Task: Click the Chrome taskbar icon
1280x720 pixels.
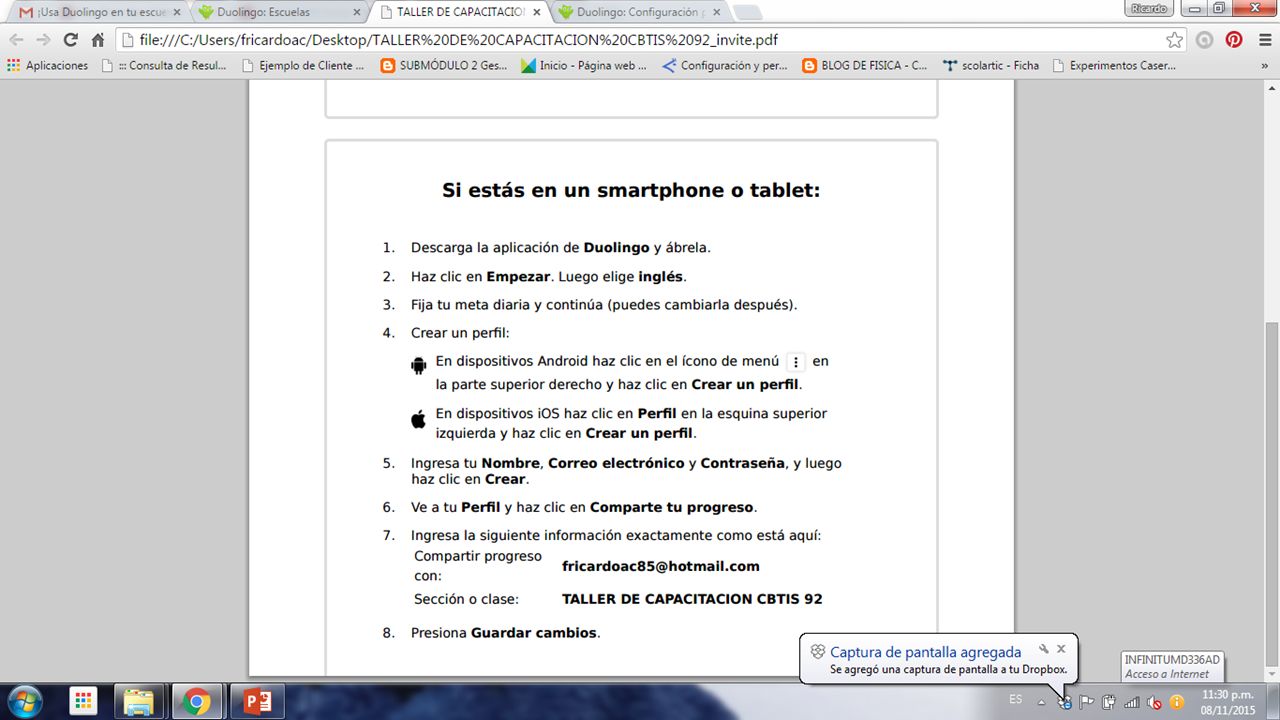Action: coord(197,702)
